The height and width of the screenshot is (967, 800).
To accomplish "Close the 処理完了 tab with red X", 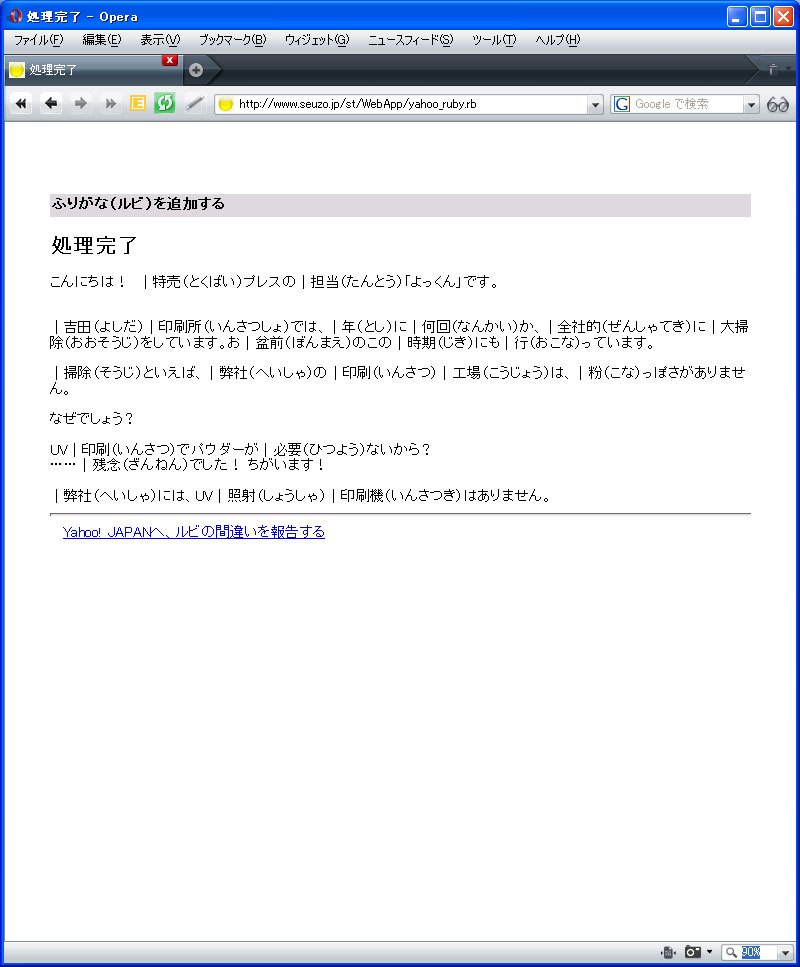I will click(170, 60).
